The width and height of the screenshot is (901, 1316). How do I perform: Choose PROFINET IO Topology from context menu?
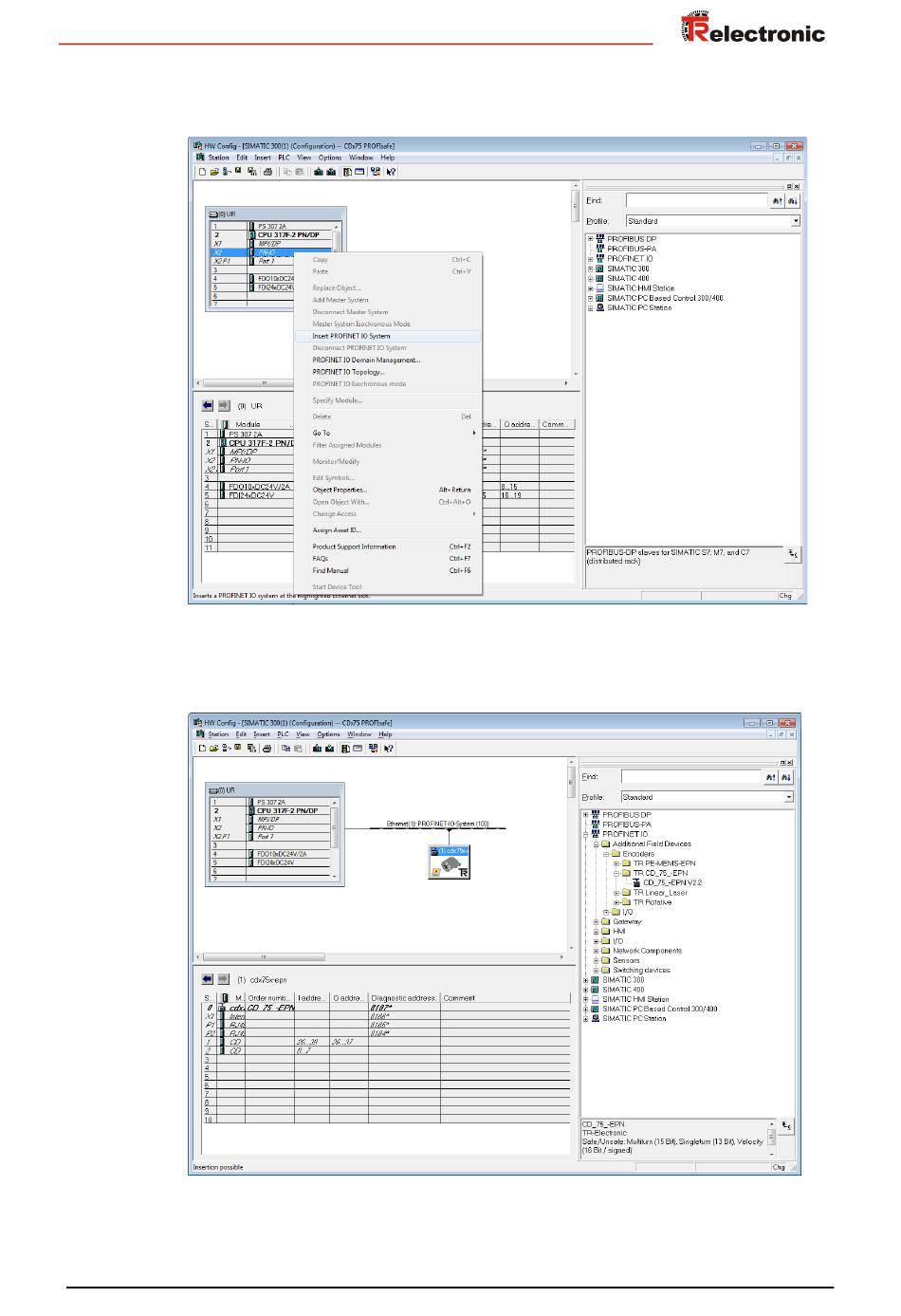coord(388,372)
